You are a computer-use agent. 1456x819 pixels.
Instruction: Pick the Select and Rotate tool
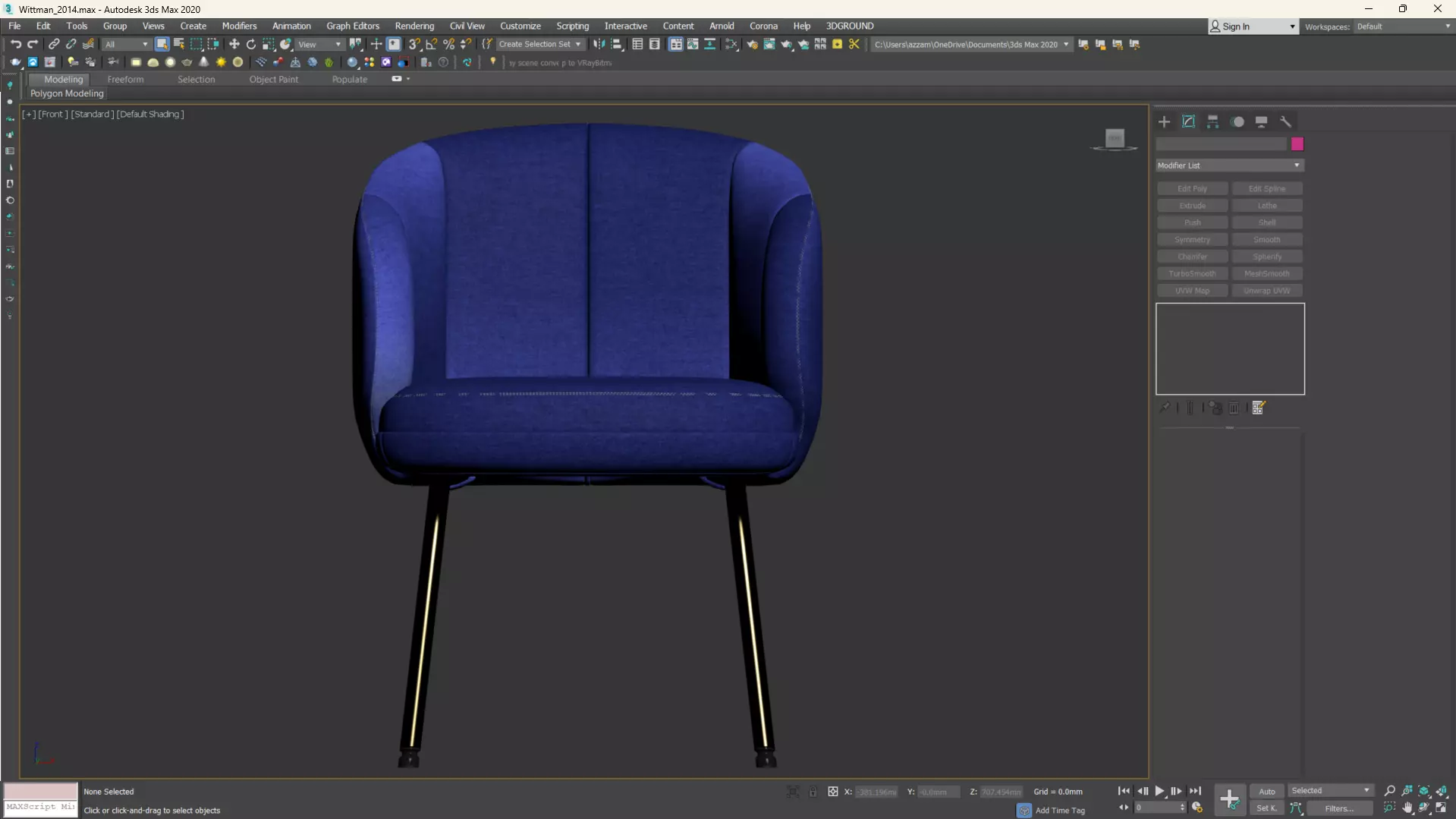coord(251,44)
